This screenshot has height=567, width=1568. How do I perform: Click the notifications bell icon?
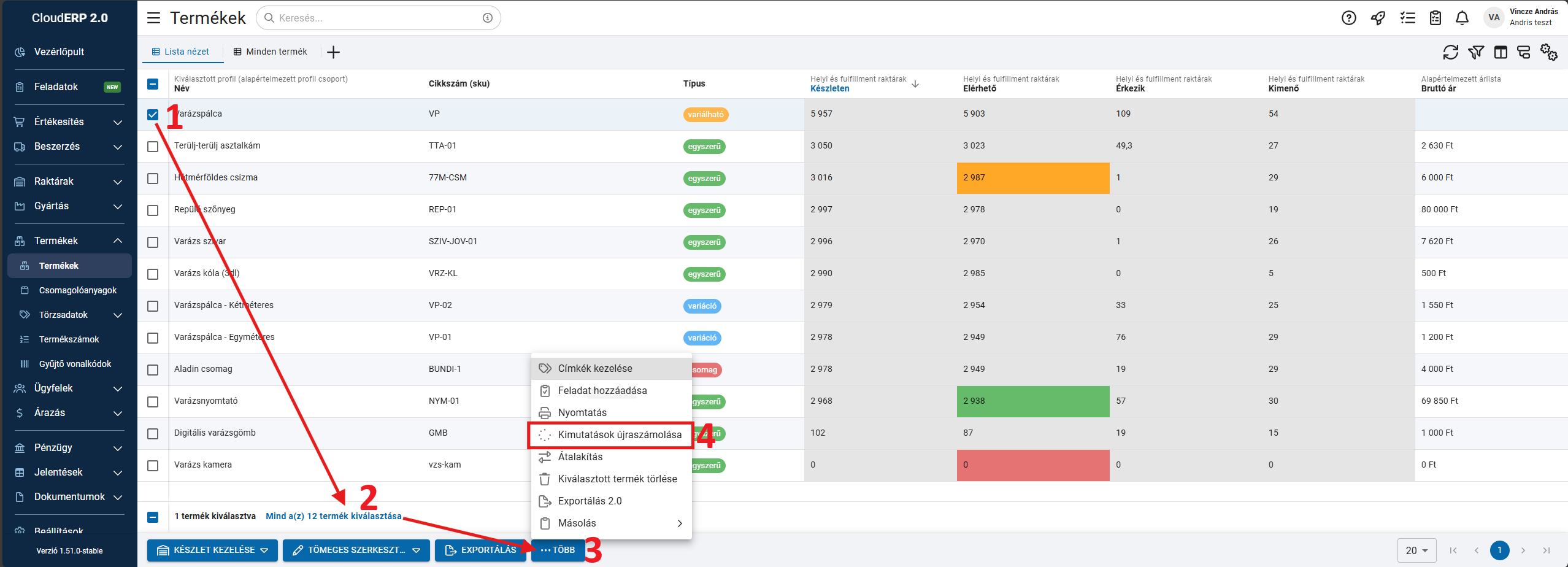[1462, 18]
